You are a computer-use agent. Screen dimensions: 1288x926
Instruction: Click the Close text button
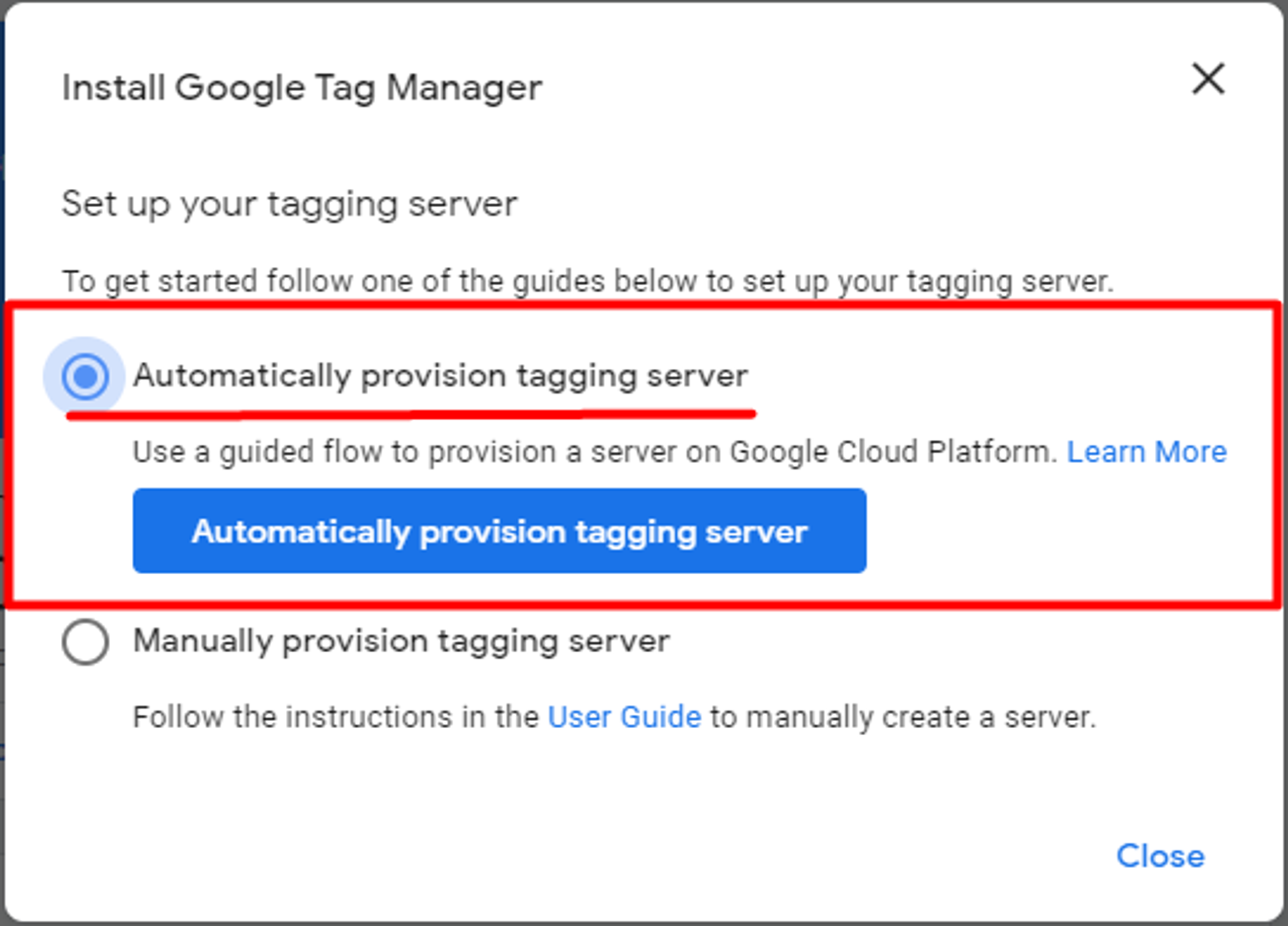pos(1160,856)
